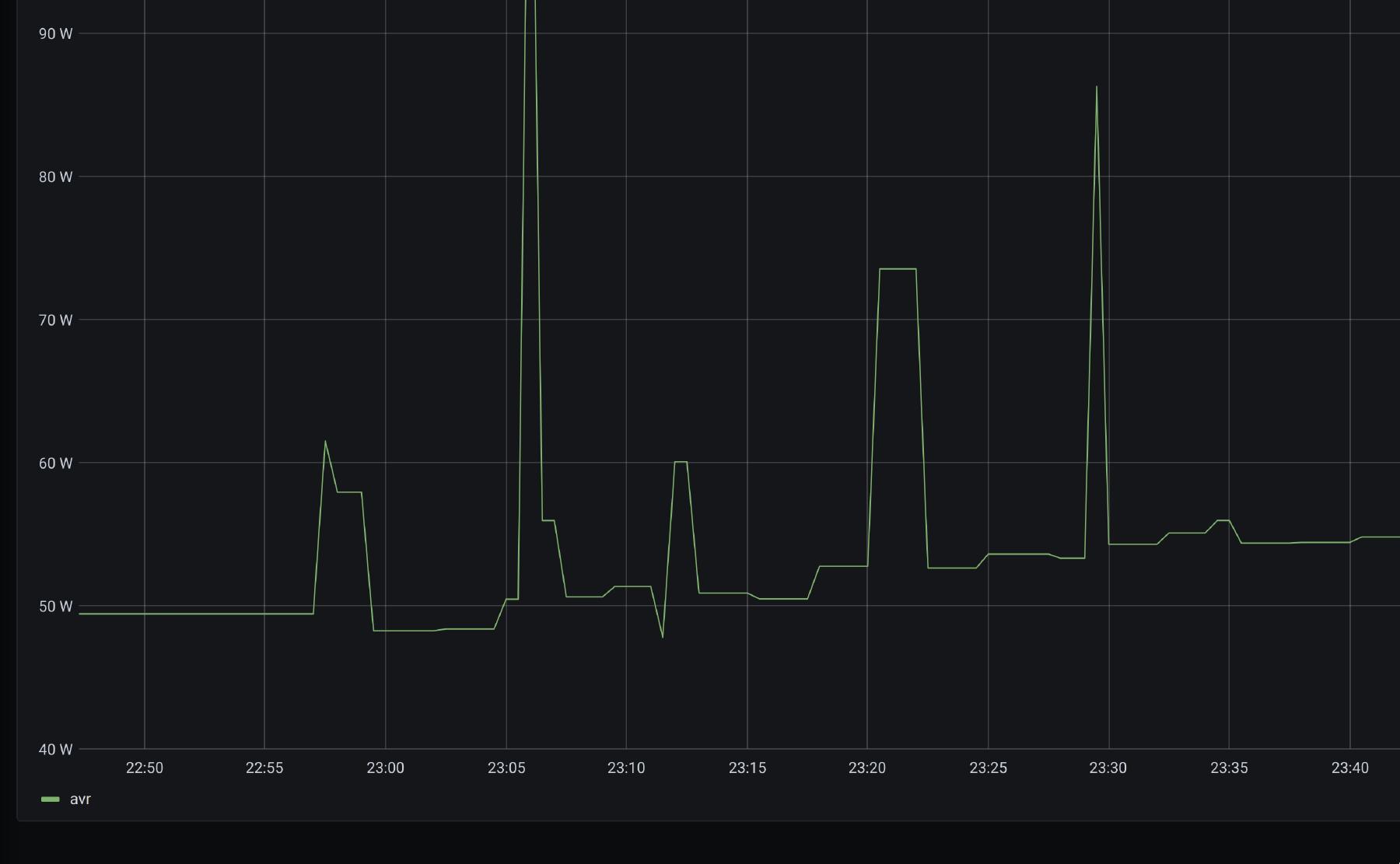This screenshot has width=1400, height=864.
Task: Select the 23:05 time axis label
Action: [506, 768]
